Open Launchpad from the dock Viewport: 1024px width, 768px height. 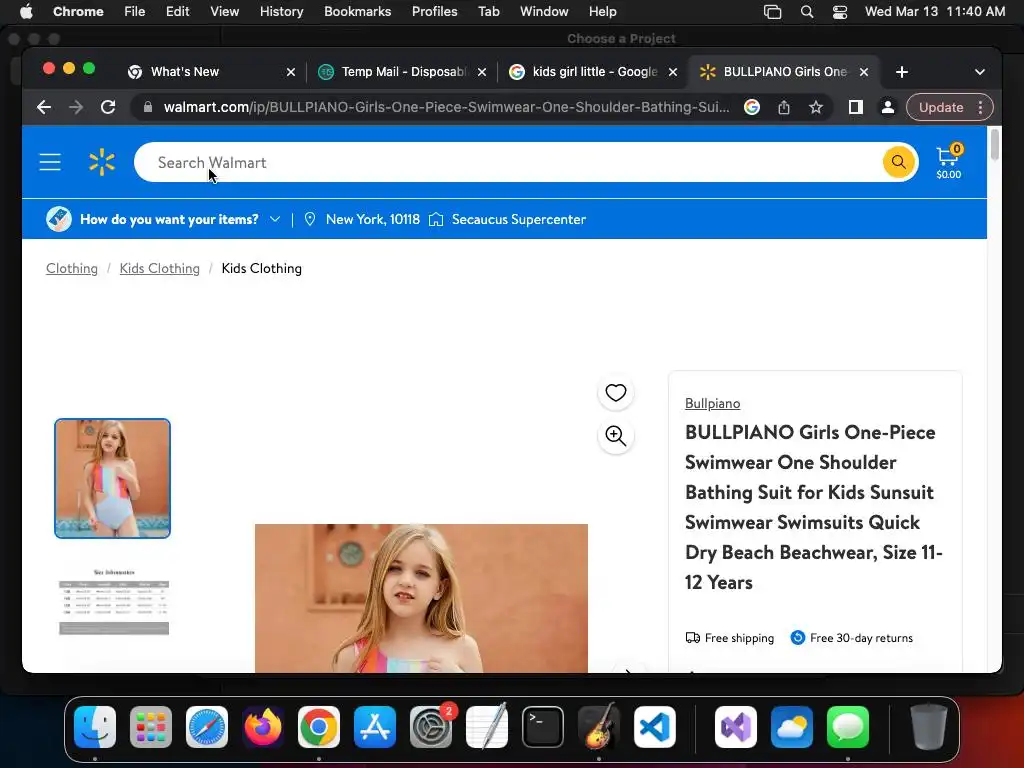point(151,727)
